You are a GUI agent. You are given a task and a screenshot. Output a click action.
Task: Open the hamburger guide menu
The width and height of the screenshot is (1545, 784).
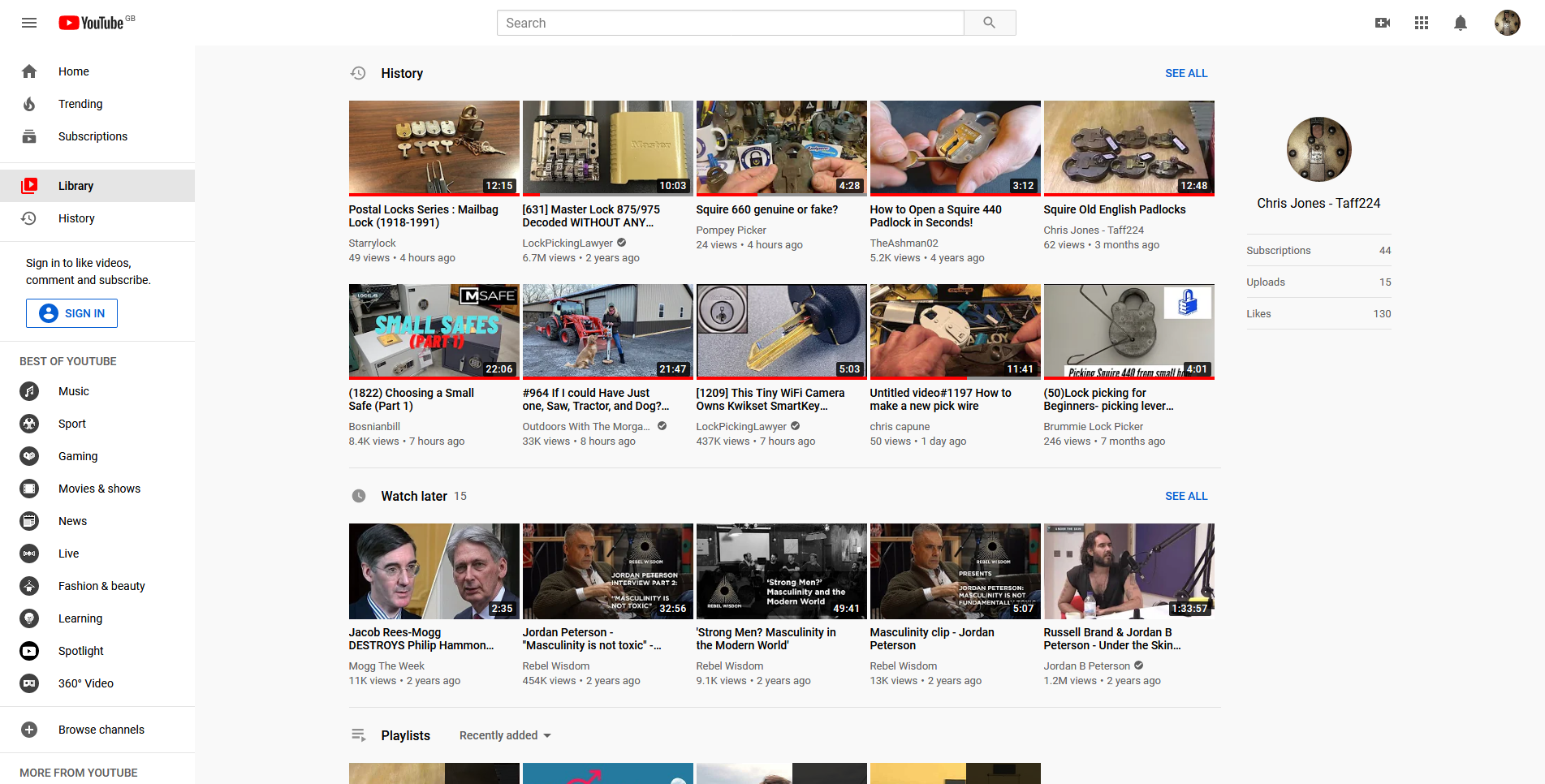(x=29, y=23)
